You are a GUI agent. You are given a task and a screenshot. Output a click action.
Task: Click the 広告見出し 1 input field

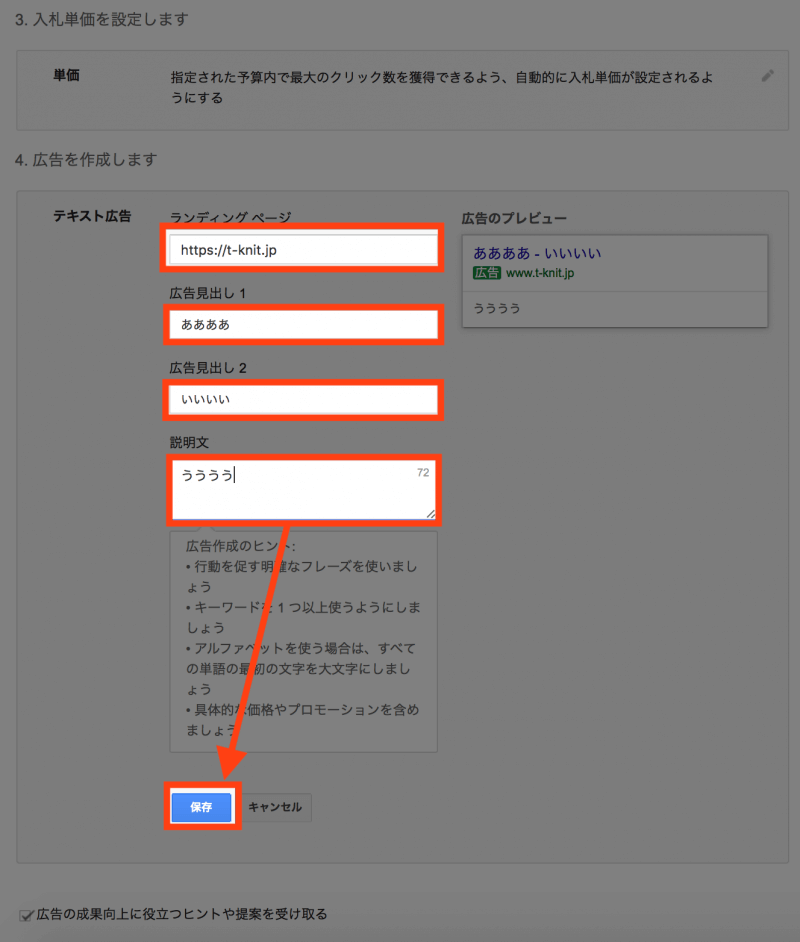(303, 324)
